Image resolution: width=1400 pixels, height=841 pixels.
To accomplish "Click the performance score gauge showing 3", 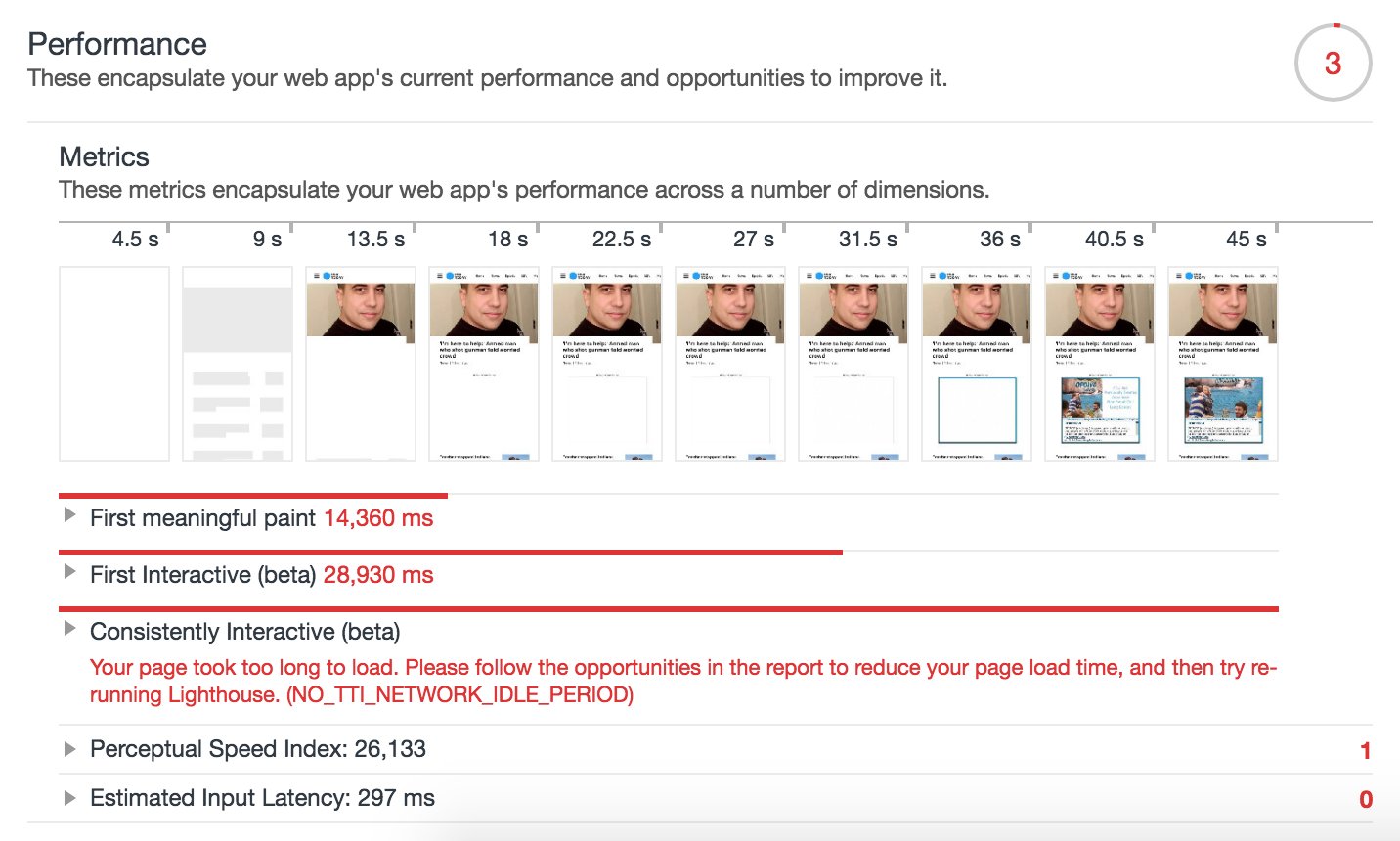I will coord(1333,64).
